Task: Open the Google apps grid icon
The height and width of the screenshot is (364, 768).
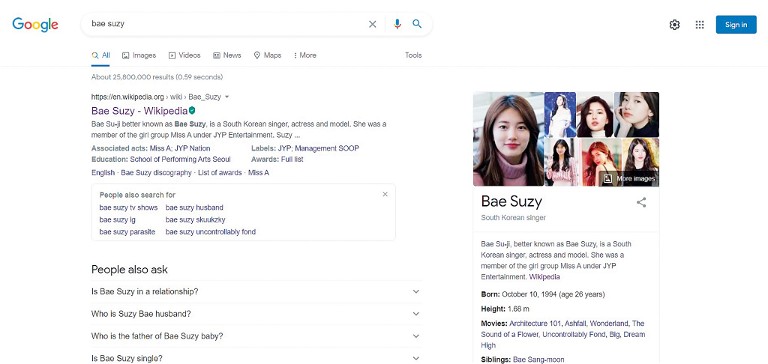Action: click(699, 24)
